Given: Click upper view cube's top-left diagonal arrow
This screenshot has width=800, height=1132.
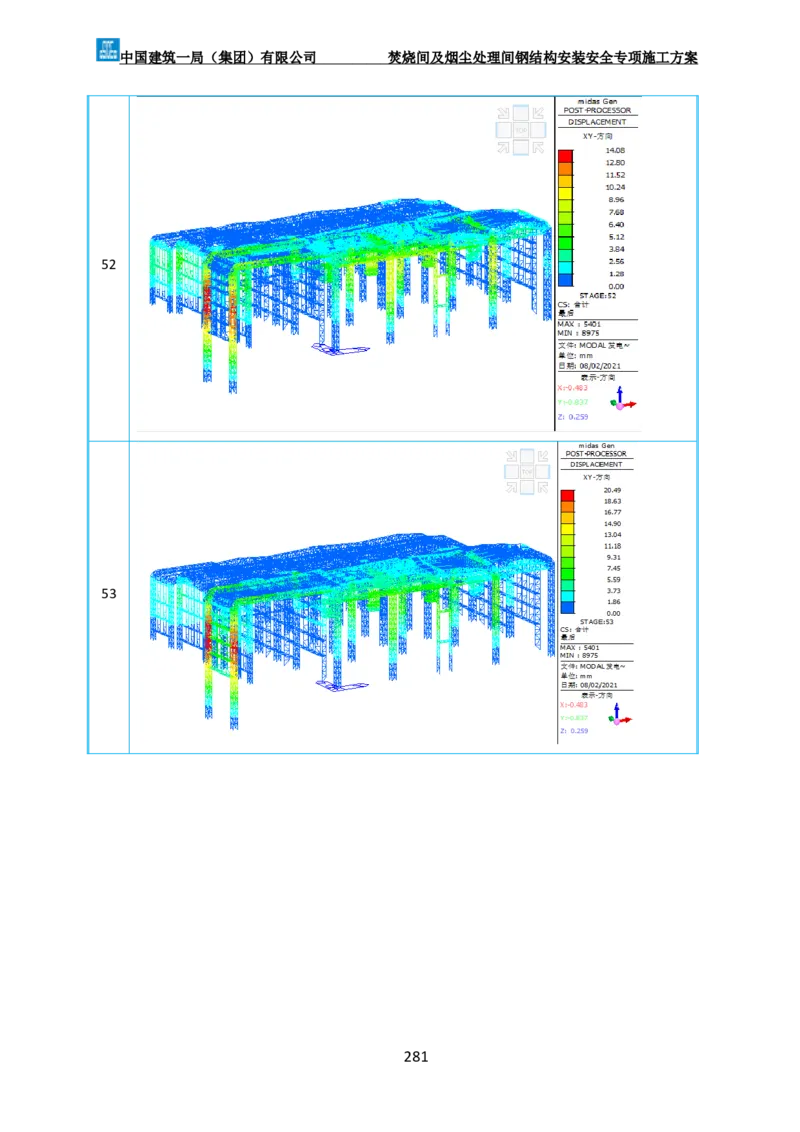Looking at the screenshot, I should coord(503,112).
